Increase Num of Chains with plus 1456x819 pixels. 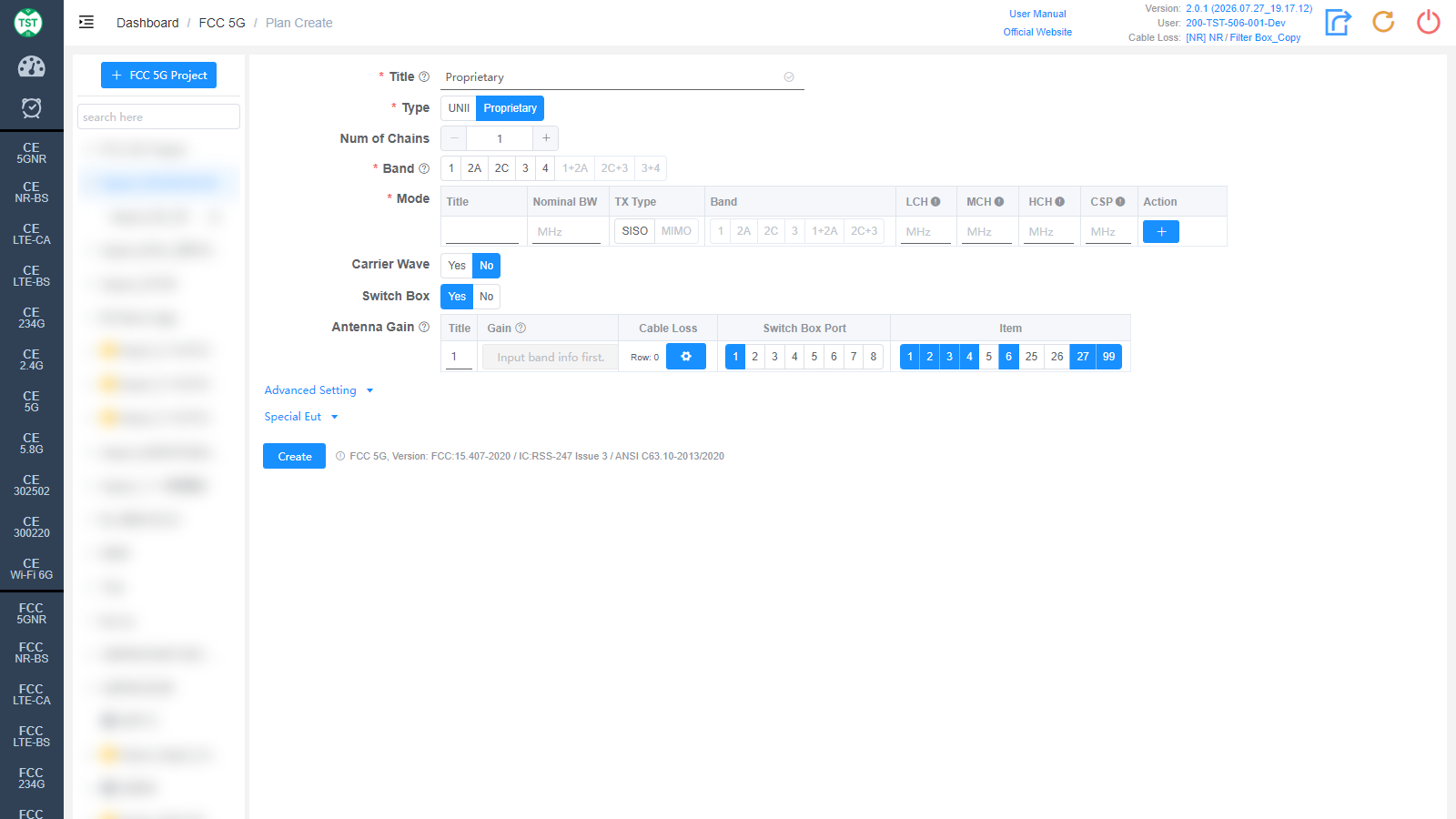[x=546, y=138]
